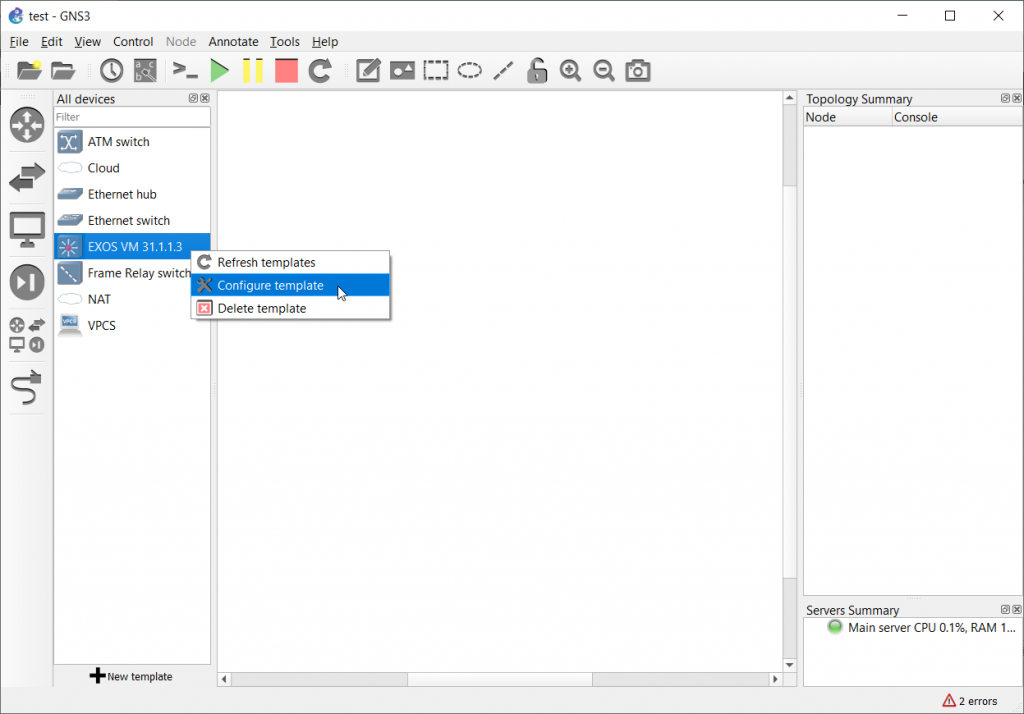This screenshot has height=714, width=1024.
Task: Click the New blank project toolbar icon
Action: (29, 70)
